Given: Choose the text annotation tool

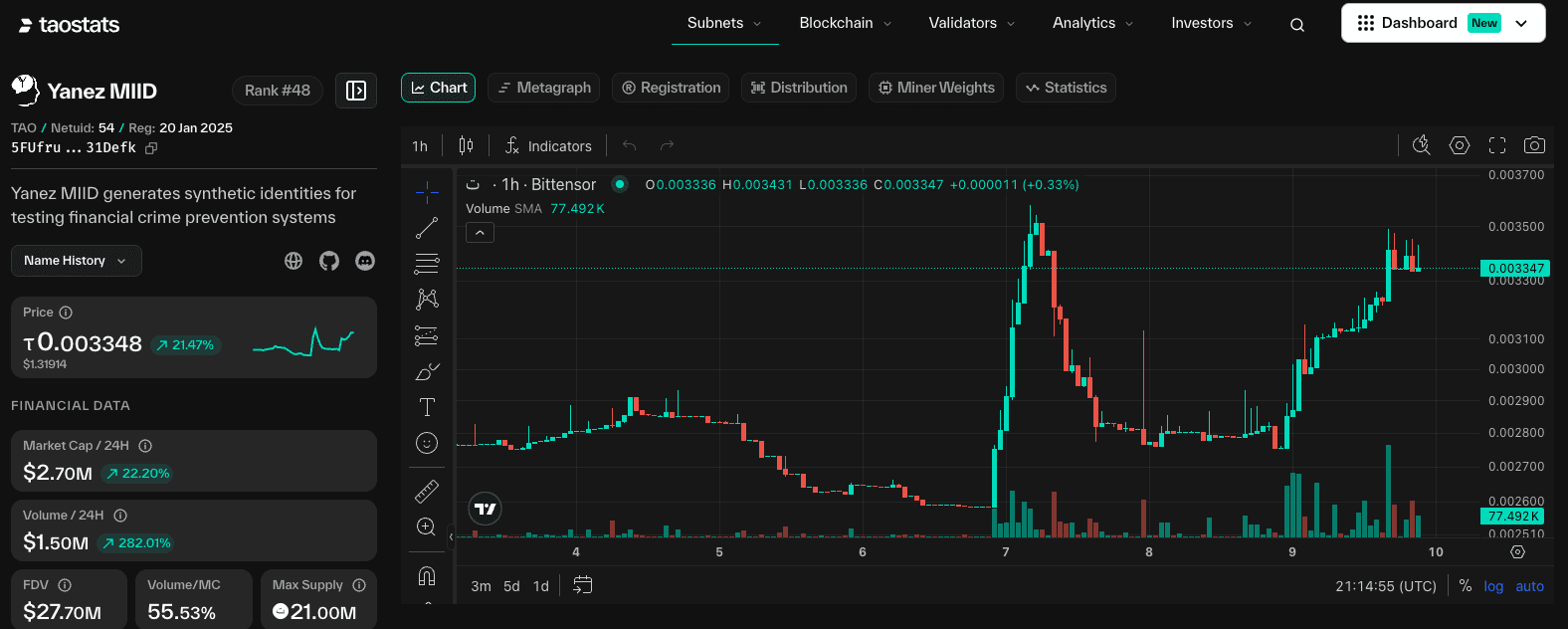Looking at the screenshot, I should (x=427, y=406).
